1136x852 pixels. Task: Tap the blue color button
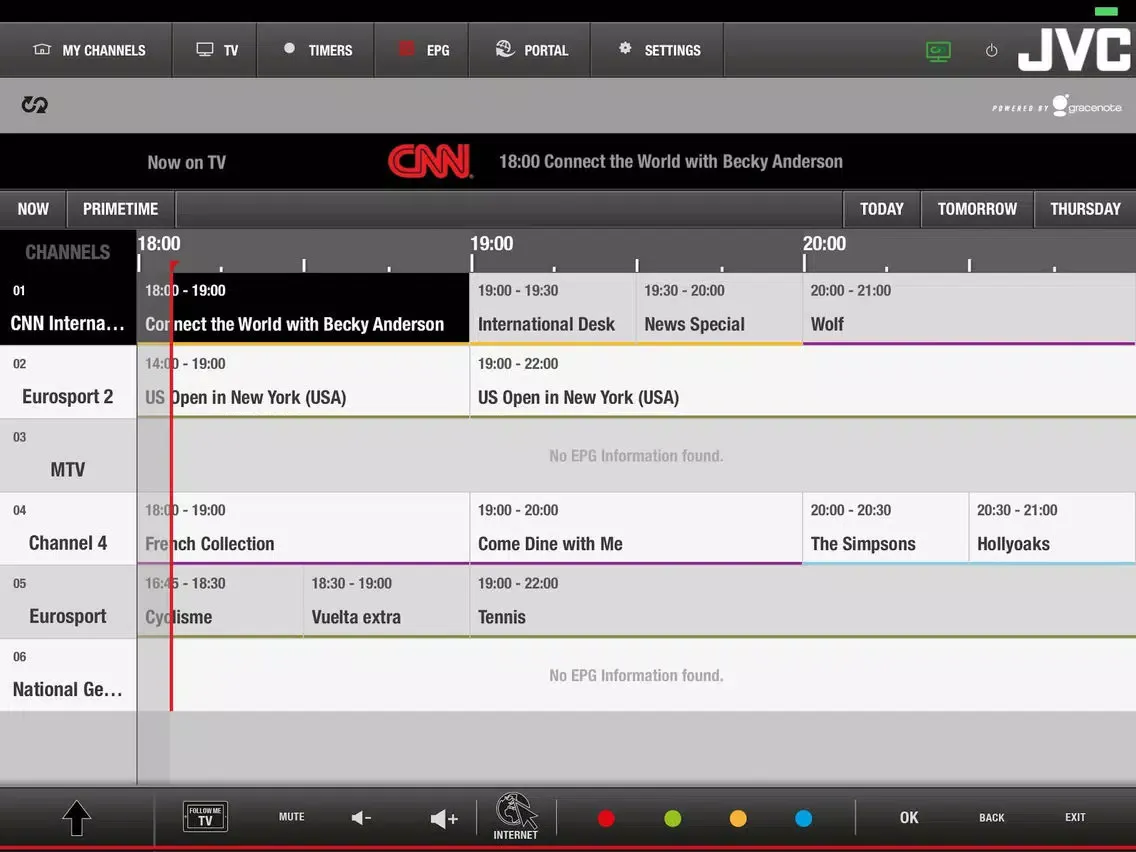(803, 818)
